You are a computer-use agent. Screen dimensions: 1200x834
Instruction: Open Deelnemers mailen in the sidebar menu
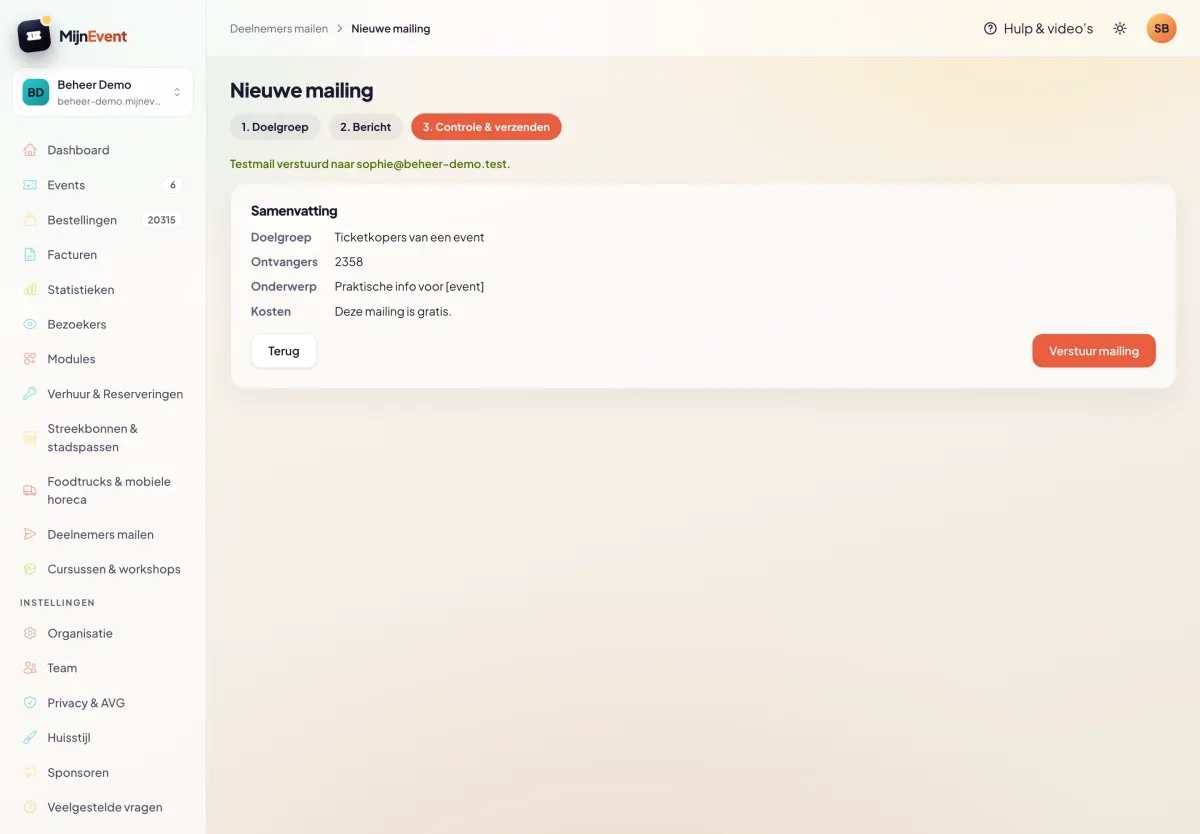pyautogui.click(x=103, y=534)
